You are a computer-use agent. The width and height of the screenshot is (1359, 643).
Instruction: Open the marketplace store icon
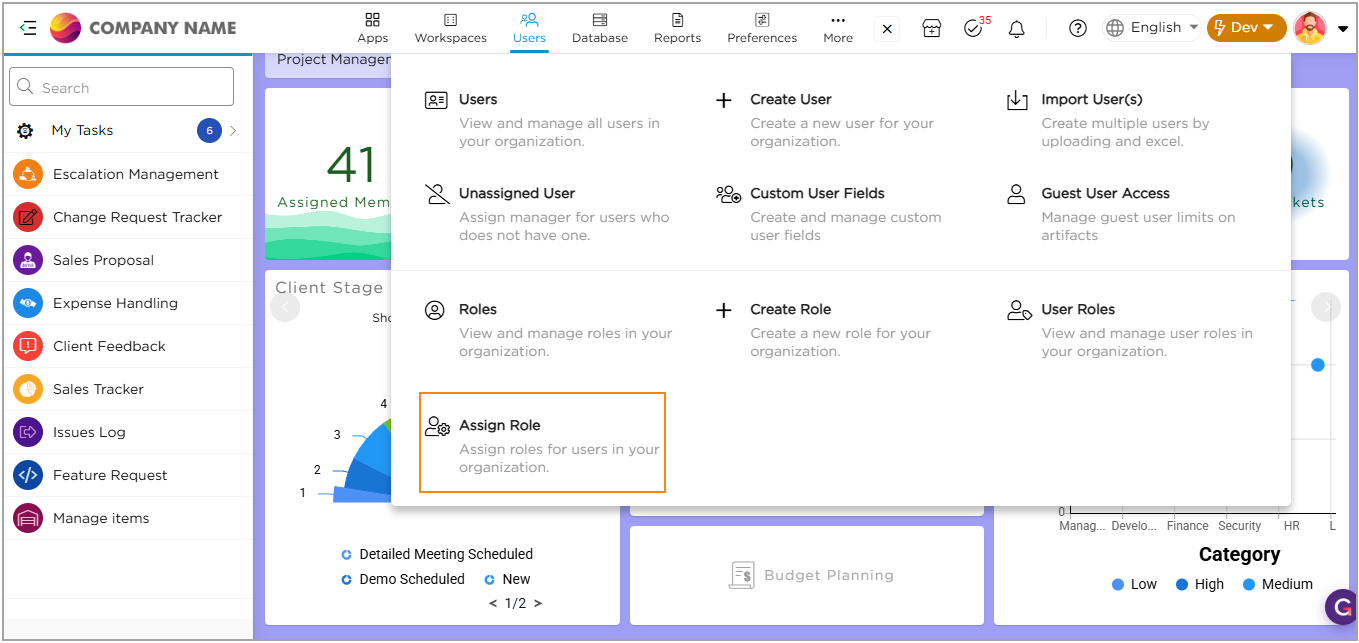pyautogui.click(x=931, y=29)
